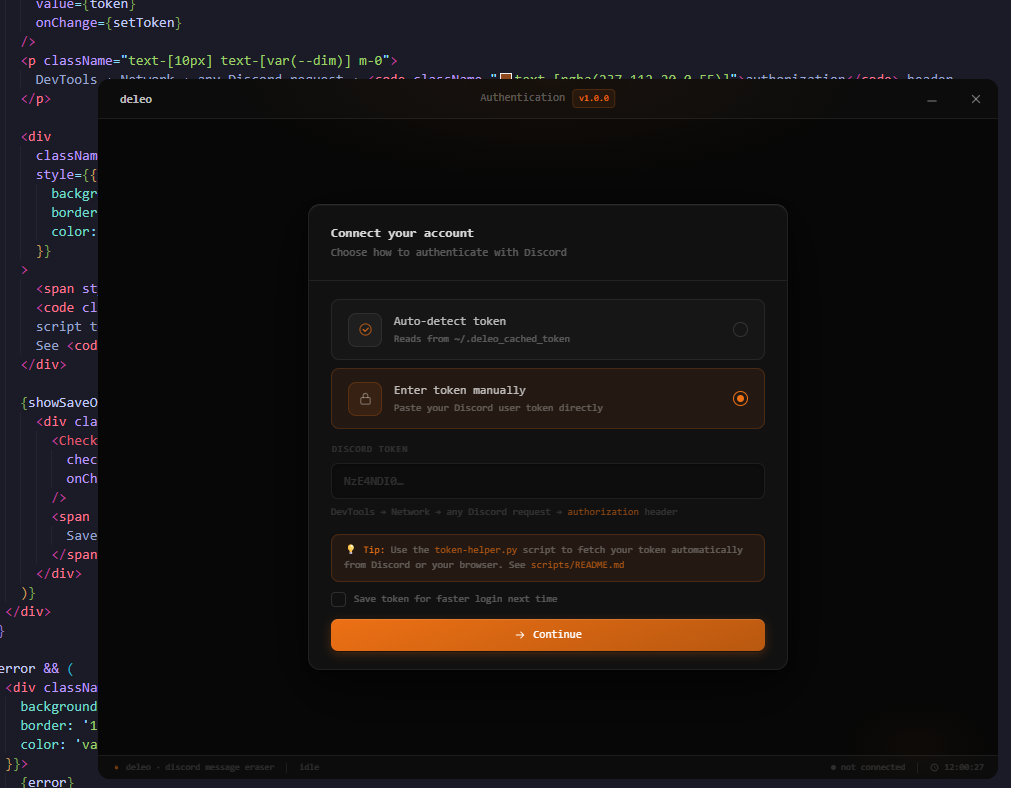Click the 12:00:27 time in status bar
Image resolution: width=1011 pixels, height=788 pixels.
point(964,767)
